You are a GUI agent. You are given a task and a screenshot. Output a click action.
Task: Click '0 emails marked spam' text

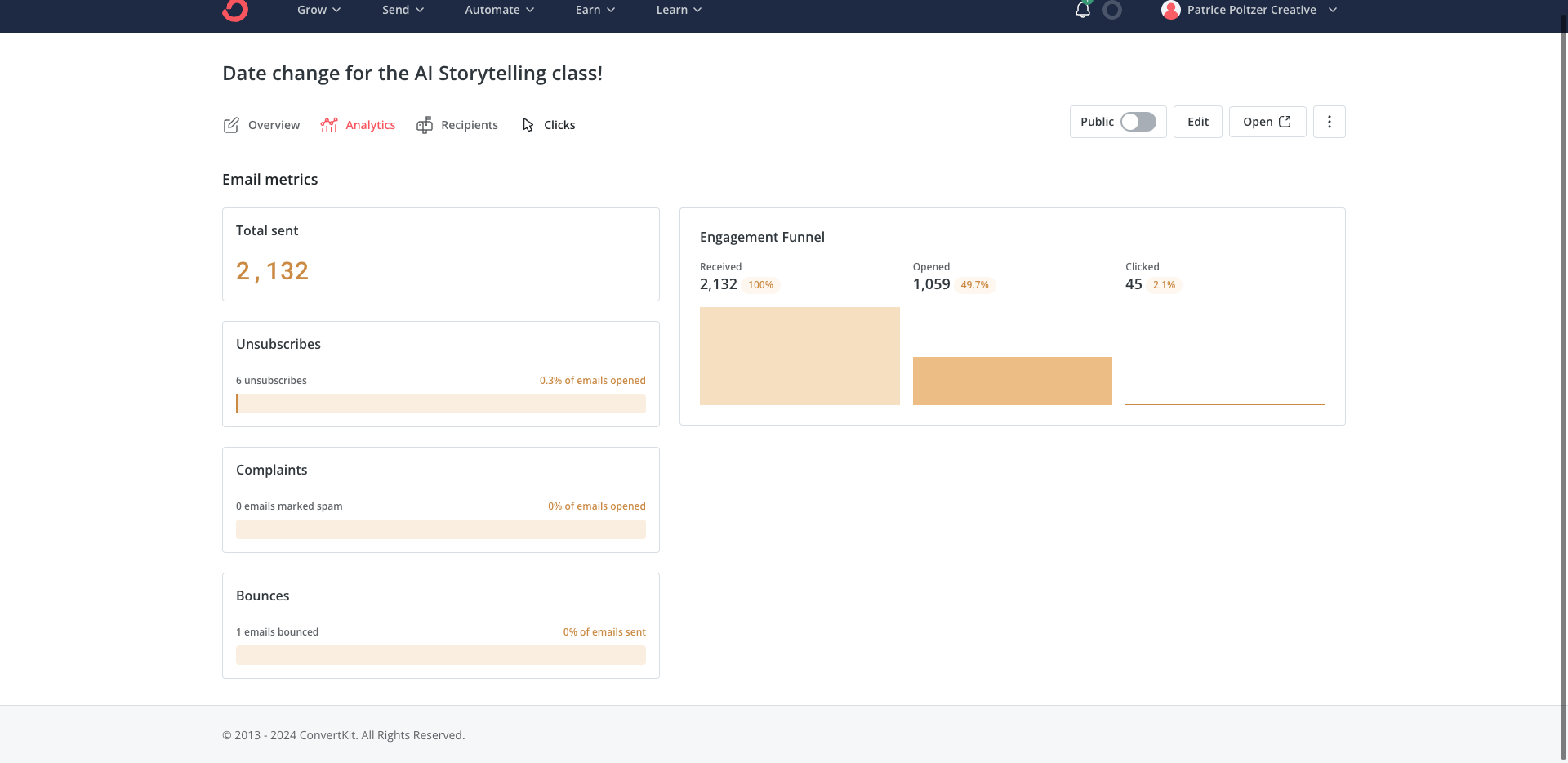pyautogui.click(x=289, y=506)
